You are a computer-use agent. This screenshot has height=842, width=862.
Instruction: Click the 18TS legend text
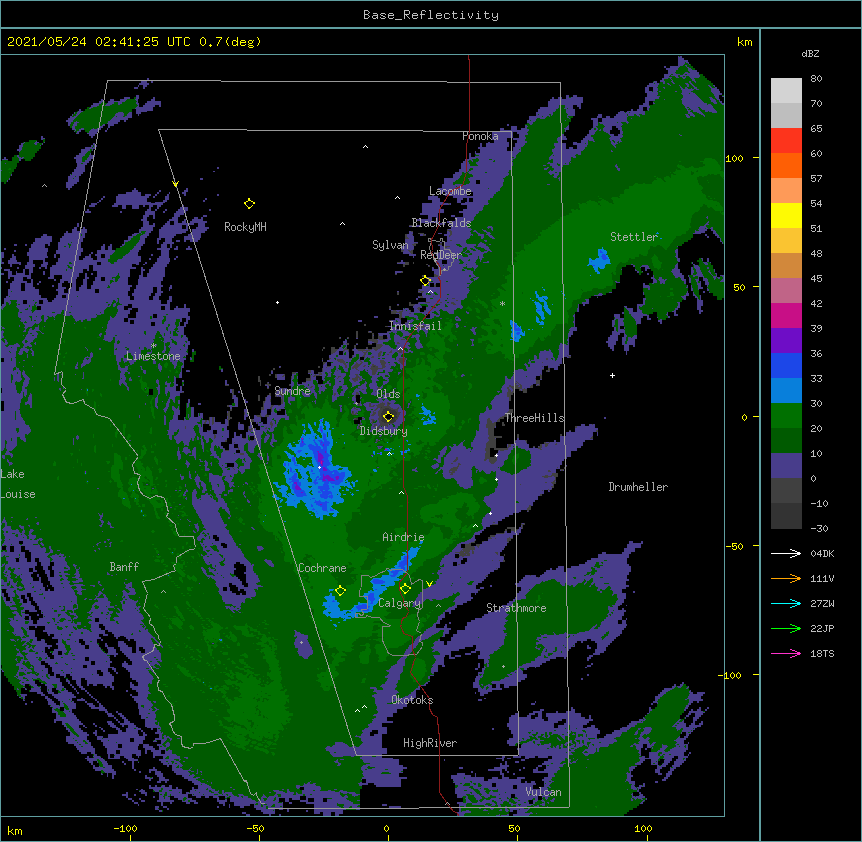tap(822, 653)
